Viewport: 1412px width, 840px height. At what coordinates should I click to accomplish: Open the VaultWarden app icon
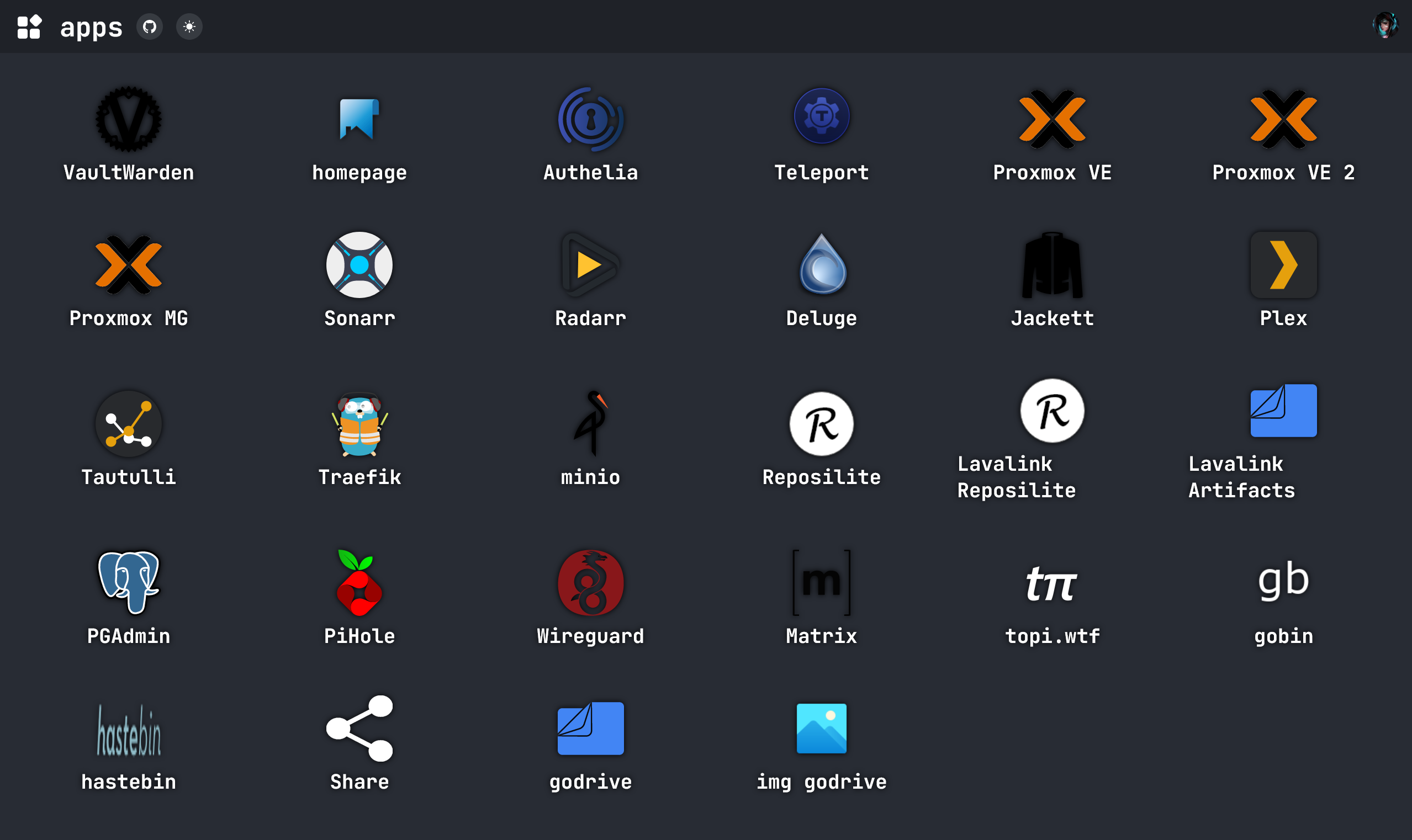[x=129, y=119]
